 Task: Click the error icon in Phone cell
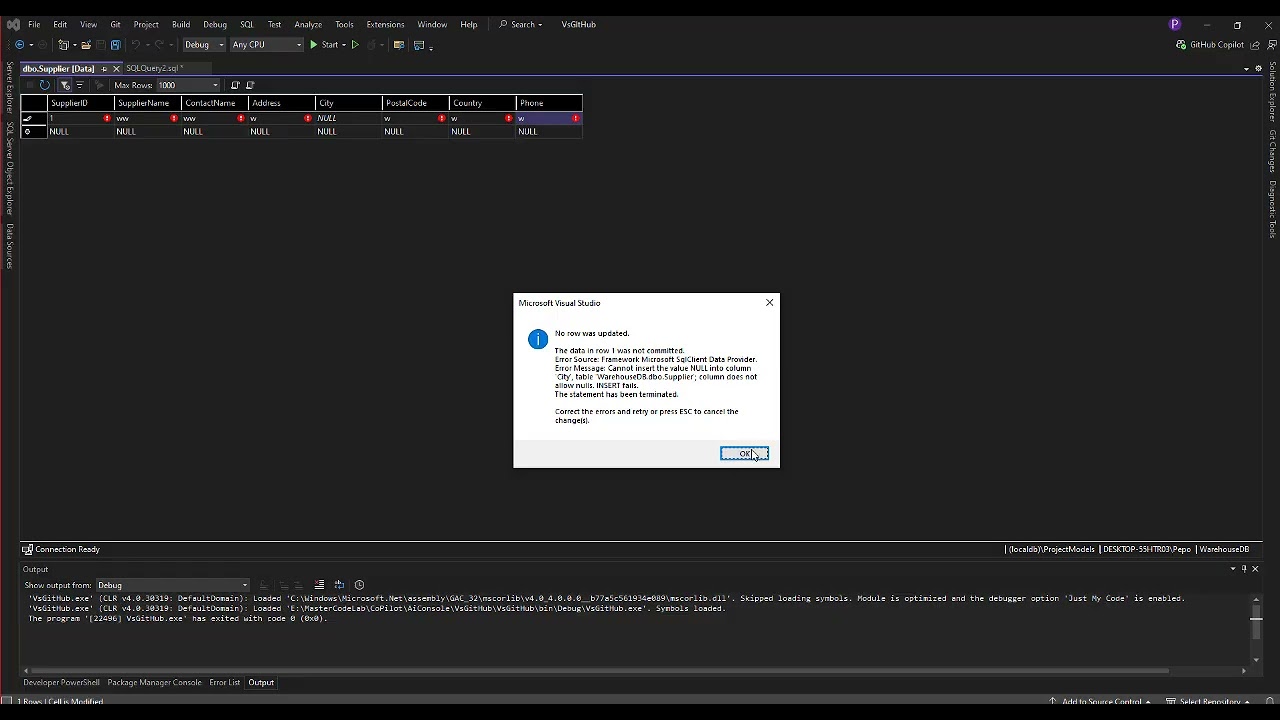[x=576, y=118]
